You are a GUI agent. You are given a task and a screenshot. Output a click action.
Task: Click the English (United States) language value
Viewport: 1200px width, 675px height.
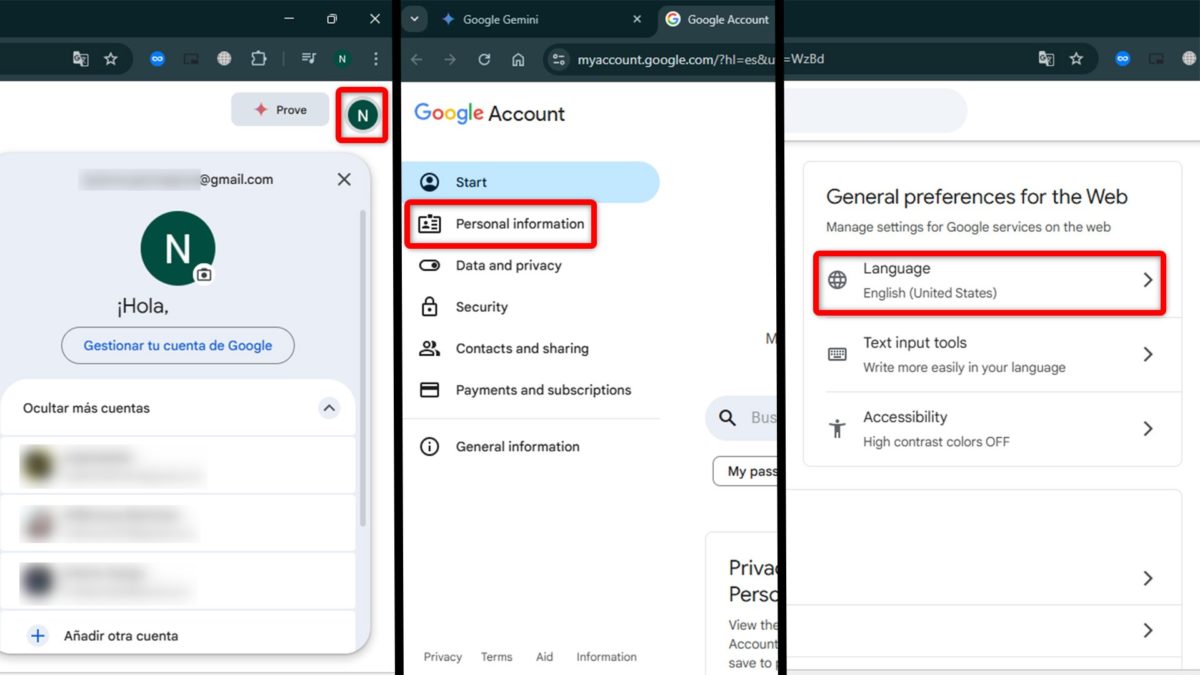point(930,293)
